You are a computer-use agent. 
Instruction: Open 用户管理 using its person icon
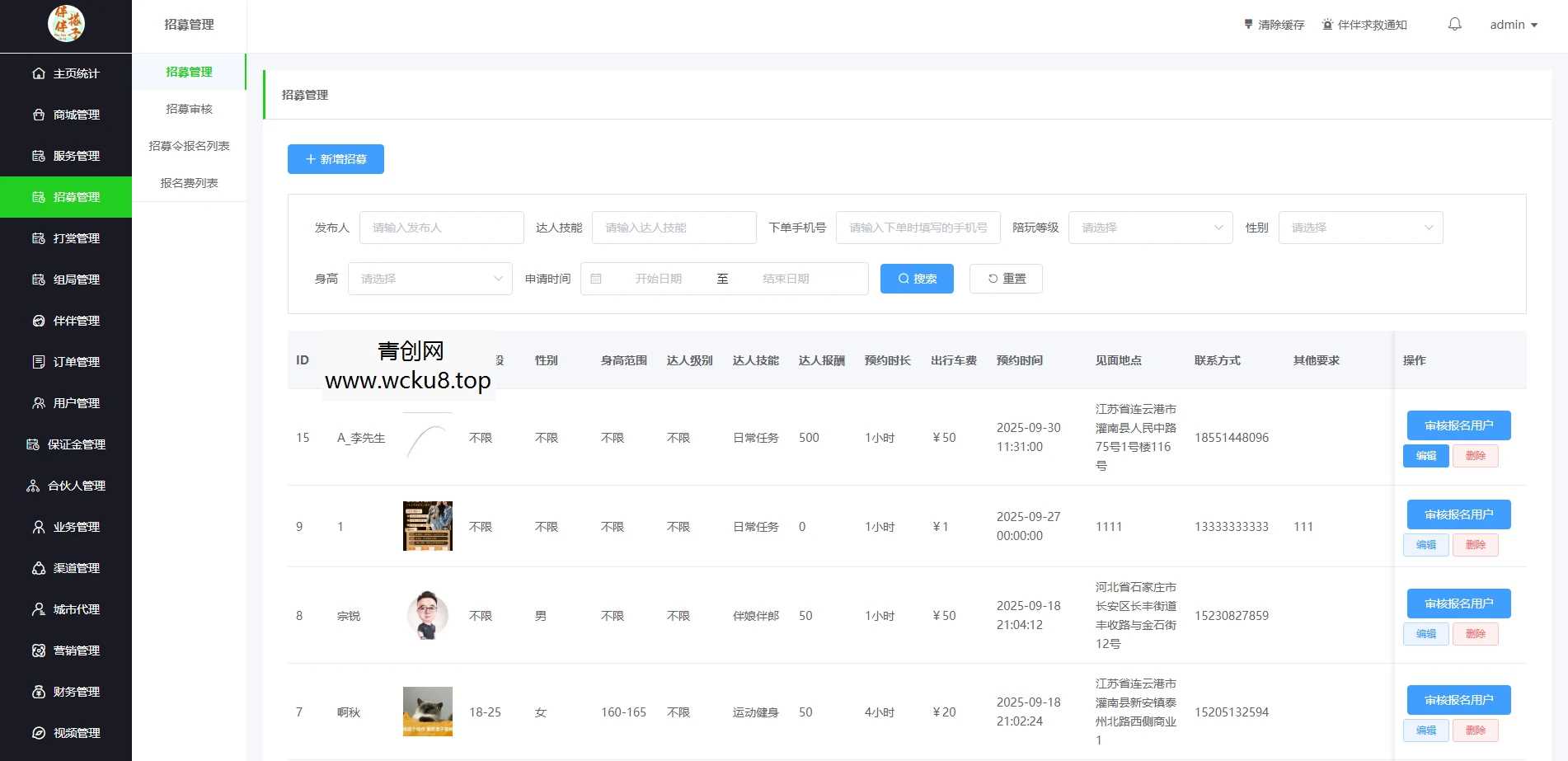point(38,403)
